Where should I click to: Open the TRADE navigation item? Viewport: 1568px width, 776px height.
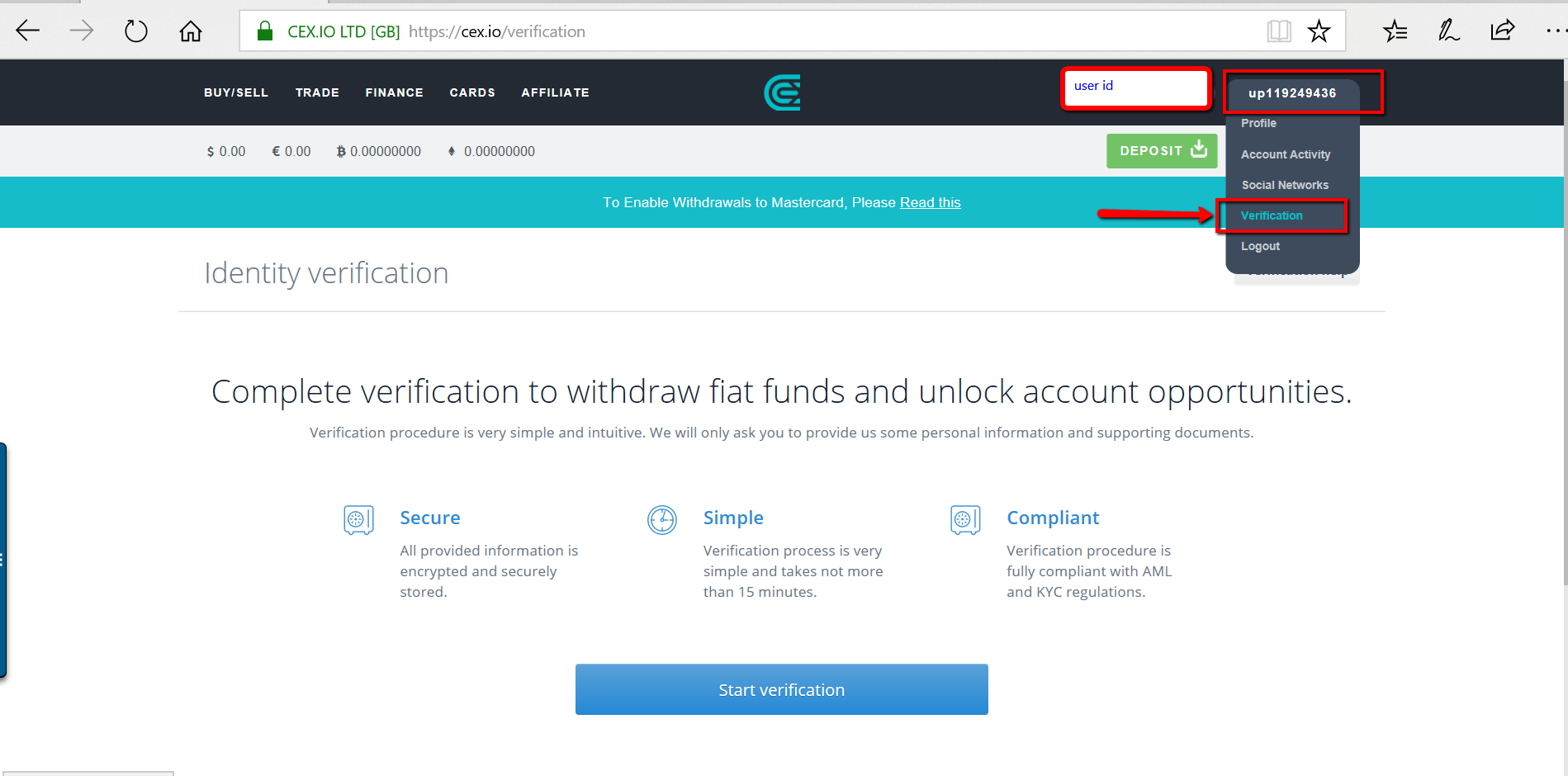(317, 92)
